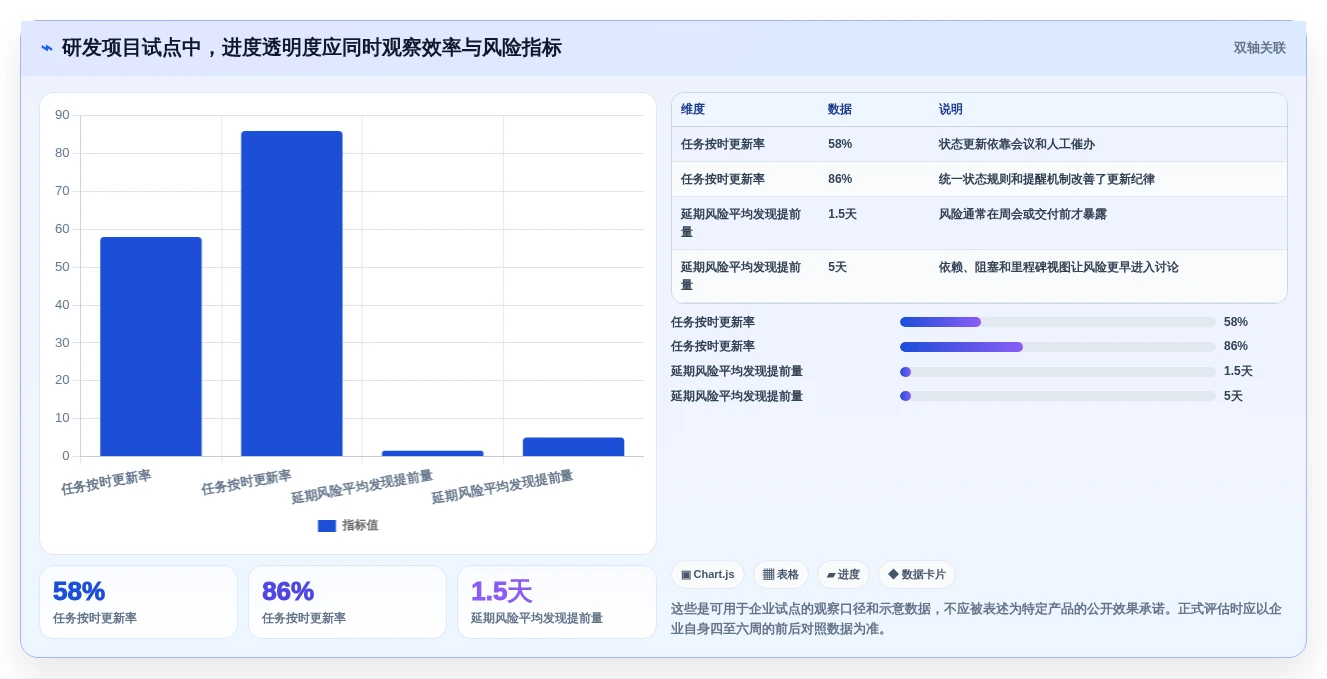Open the 86% summary card
The image size is (1327, 679).
pos(347,602)
